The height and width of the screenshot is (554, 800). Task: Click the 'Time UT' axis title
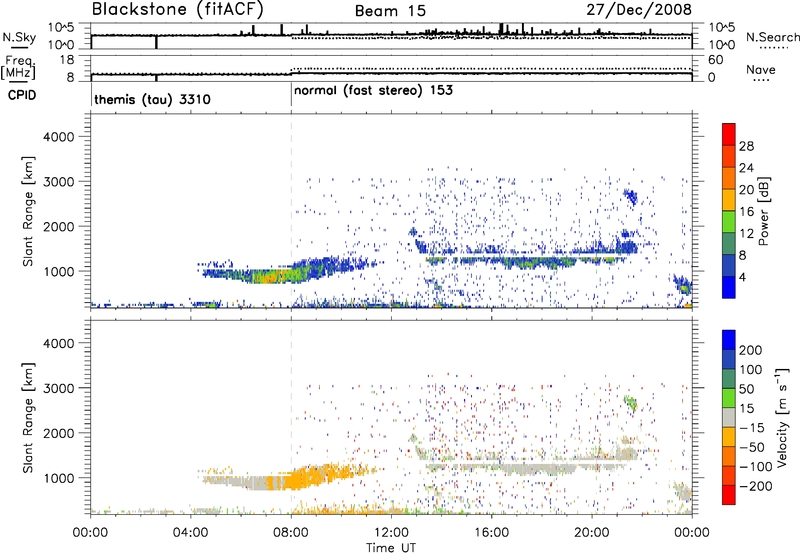tap(391, 548)
